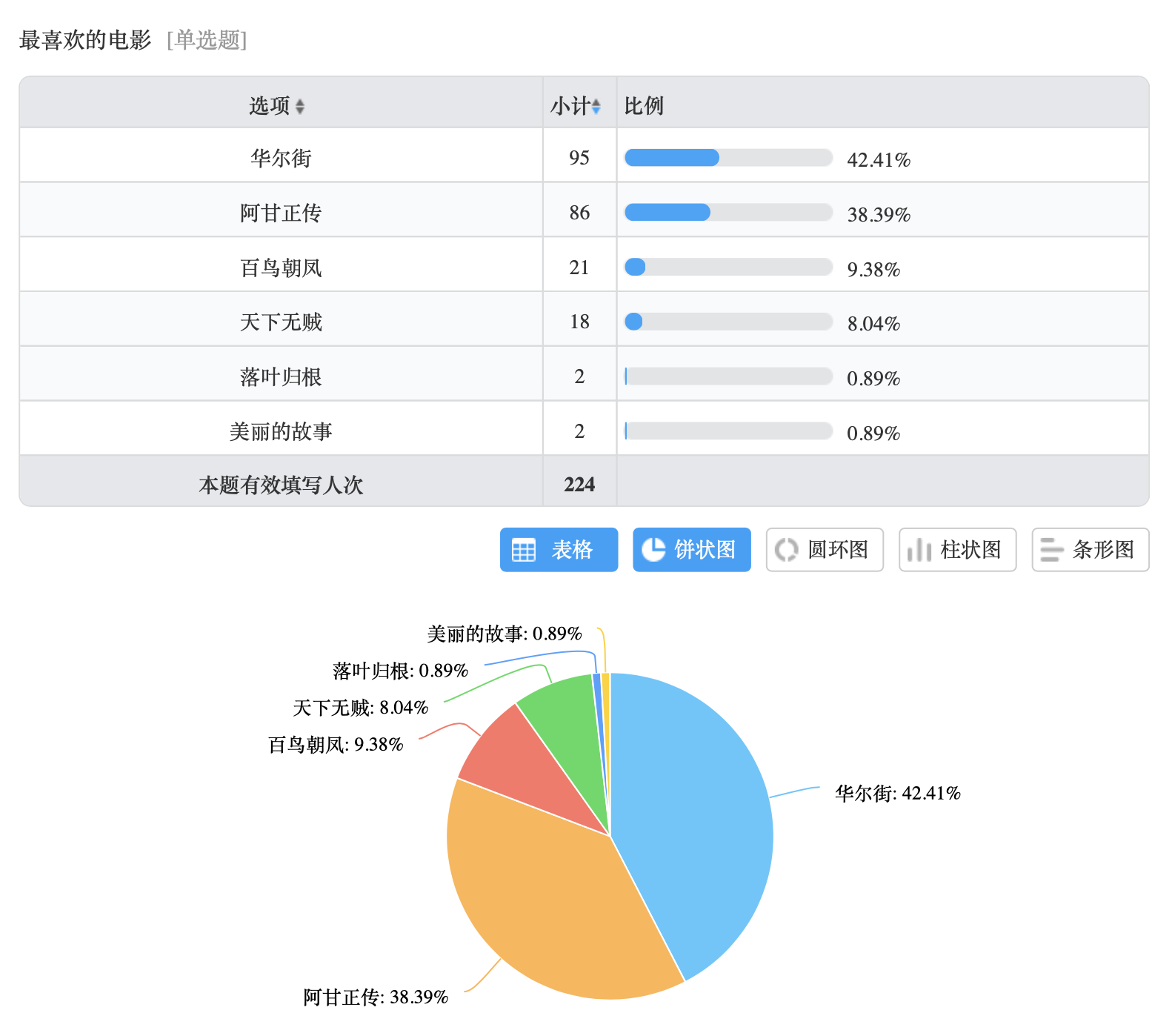The height and width of the screenshot is (1036, 1172).
Task: Click the 38.39% value in the table
Action: (879, 214)
